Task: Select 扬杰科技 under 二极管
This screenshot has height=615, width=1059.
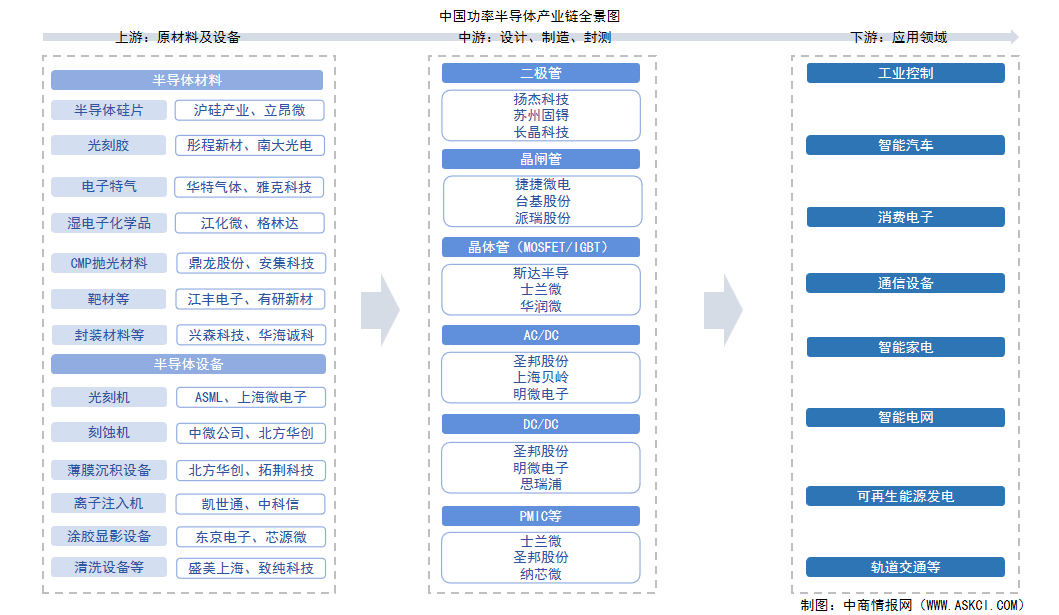Action: 541,99
